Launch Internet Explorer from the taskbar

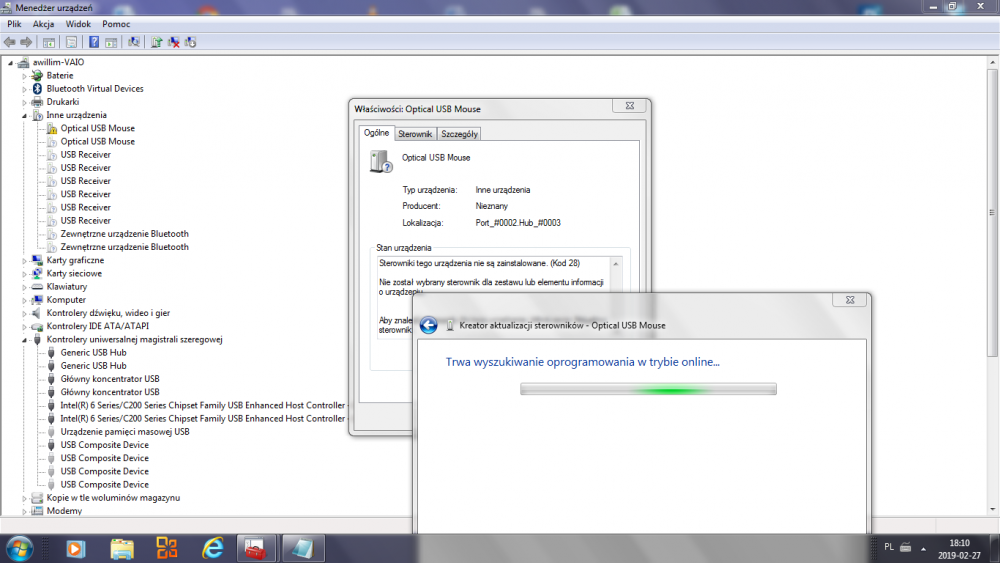coord(212,548)
